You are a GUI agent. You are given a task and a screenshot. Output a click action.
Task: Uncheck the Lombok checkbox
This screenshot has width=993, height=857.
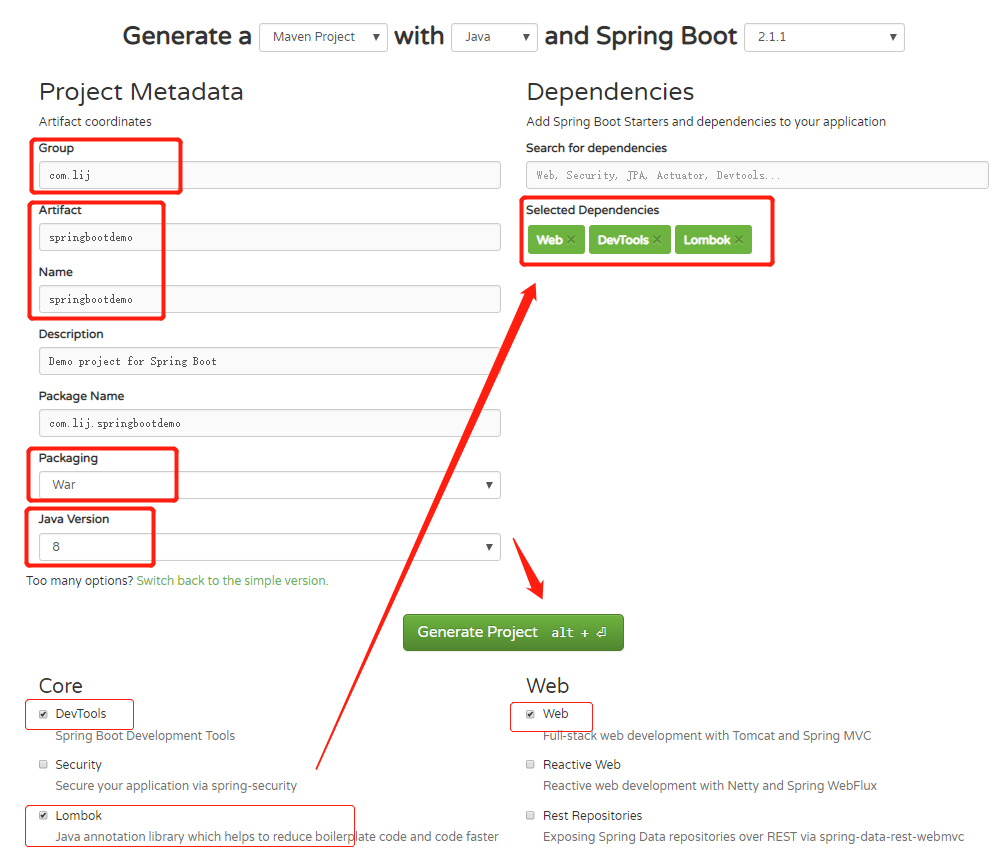tap(43, 815)
